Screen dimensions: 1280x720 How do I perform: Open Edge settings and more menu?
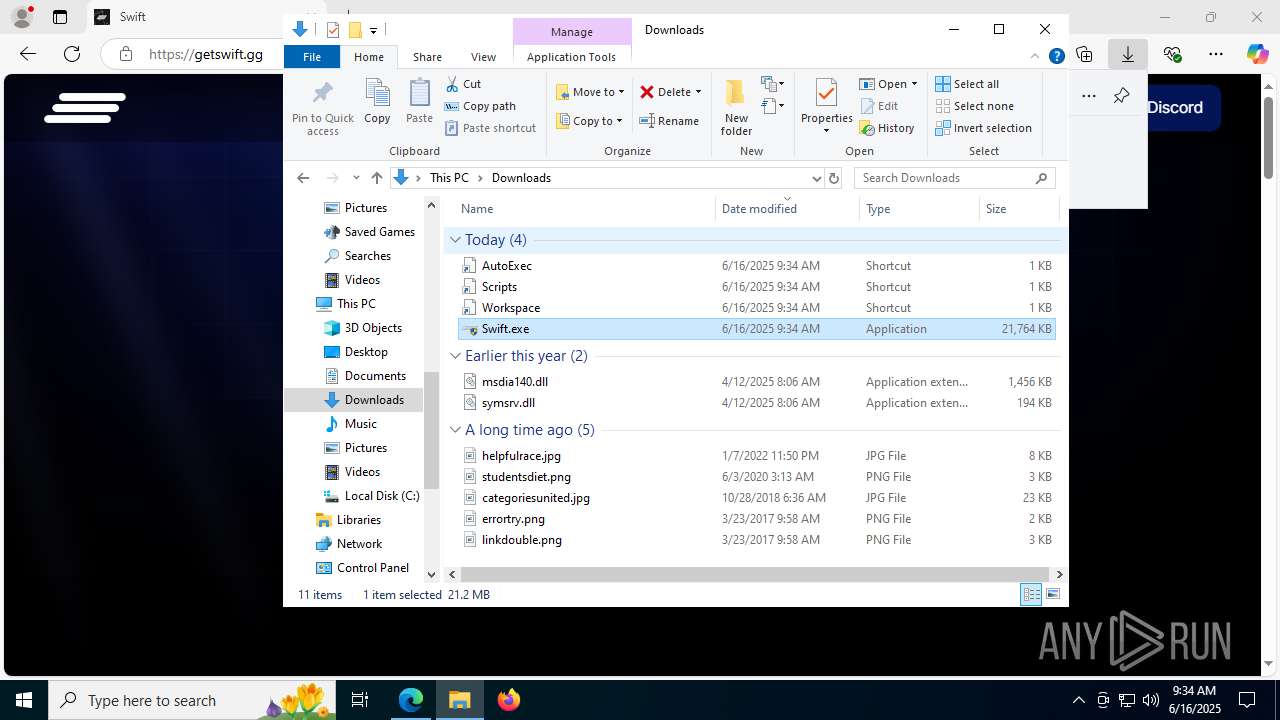(x=1215, y=54)
